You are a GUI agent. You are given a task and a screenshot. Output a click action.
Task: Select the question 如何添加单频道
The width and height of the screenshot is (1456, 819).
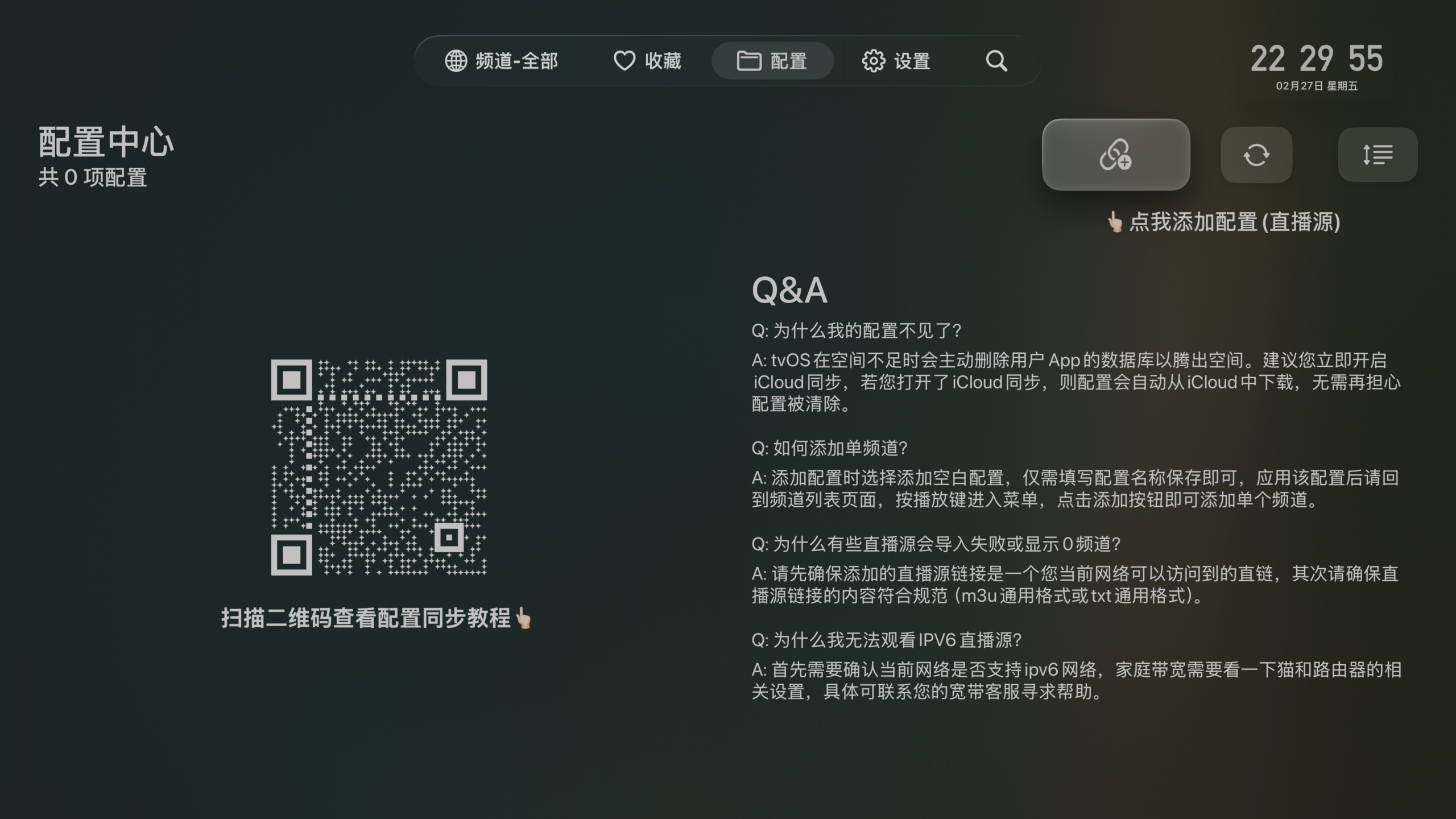[x=829, y=448]
